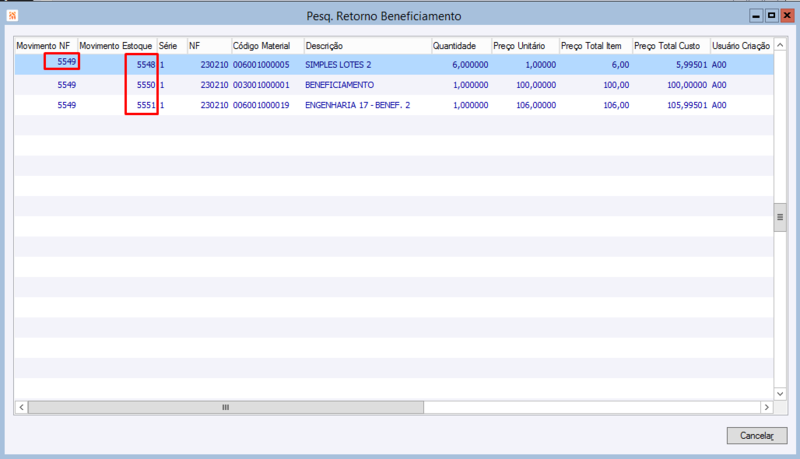Click Movimento Estoque value 5551
800x459 pixels.
146,105
